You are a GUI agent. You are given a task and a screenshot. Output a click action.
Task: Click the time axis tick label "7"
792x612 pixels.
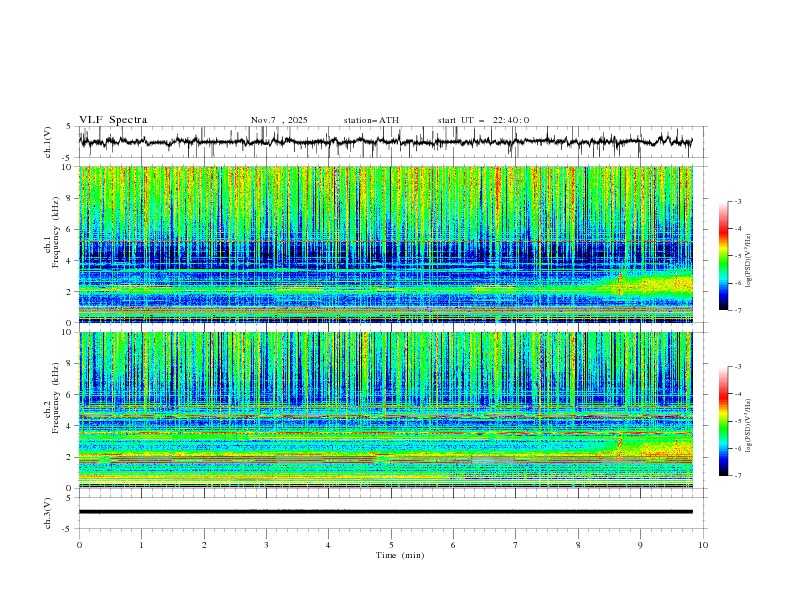[x=516, y=545]
